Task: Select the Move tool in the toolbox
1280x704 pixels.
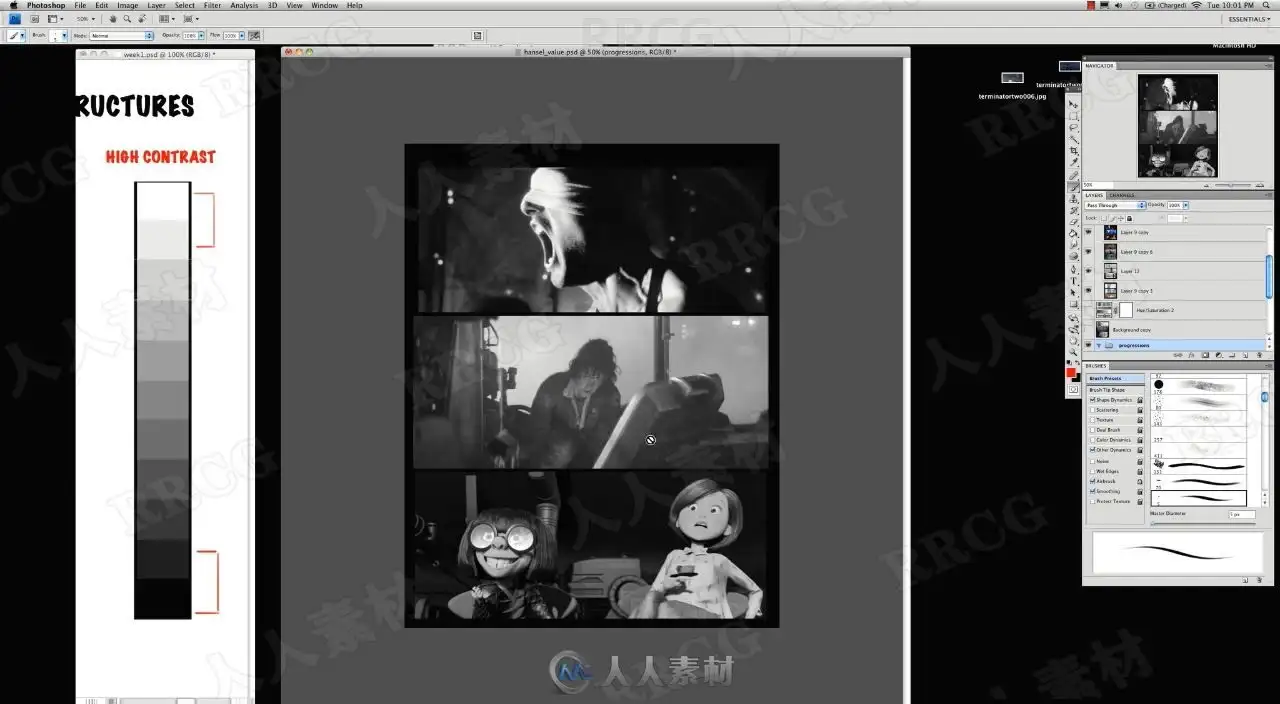Action: click(x=1074, y=104)
